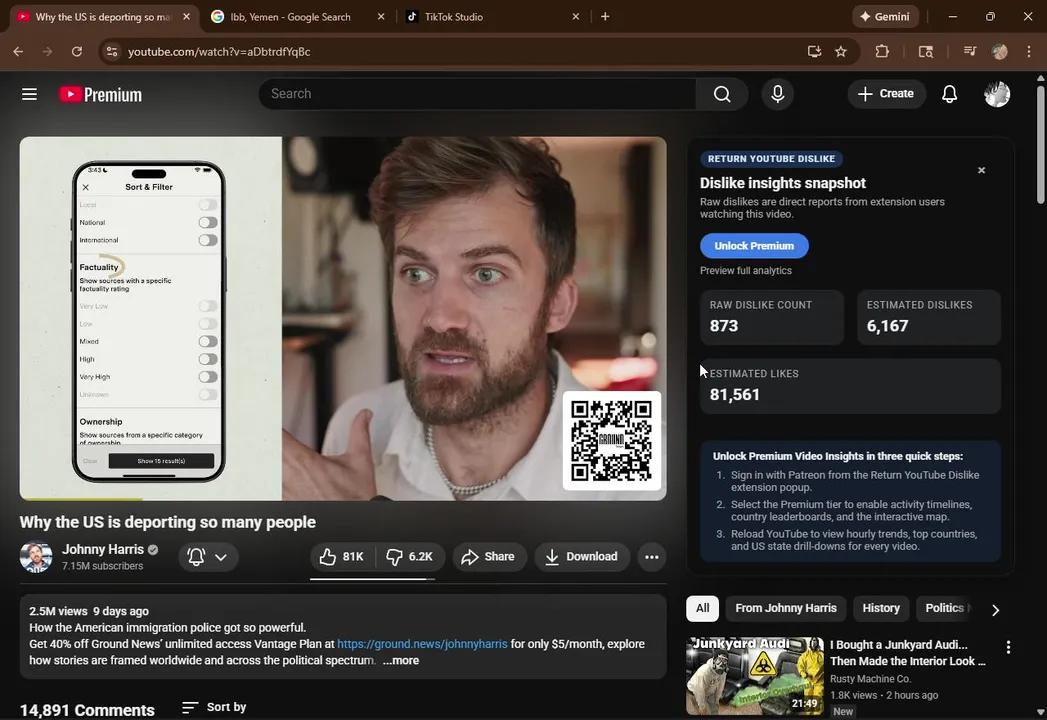Click the address bar URL
The height and width of the screenshot is (720, 1047).
click(x=219, y=51)
